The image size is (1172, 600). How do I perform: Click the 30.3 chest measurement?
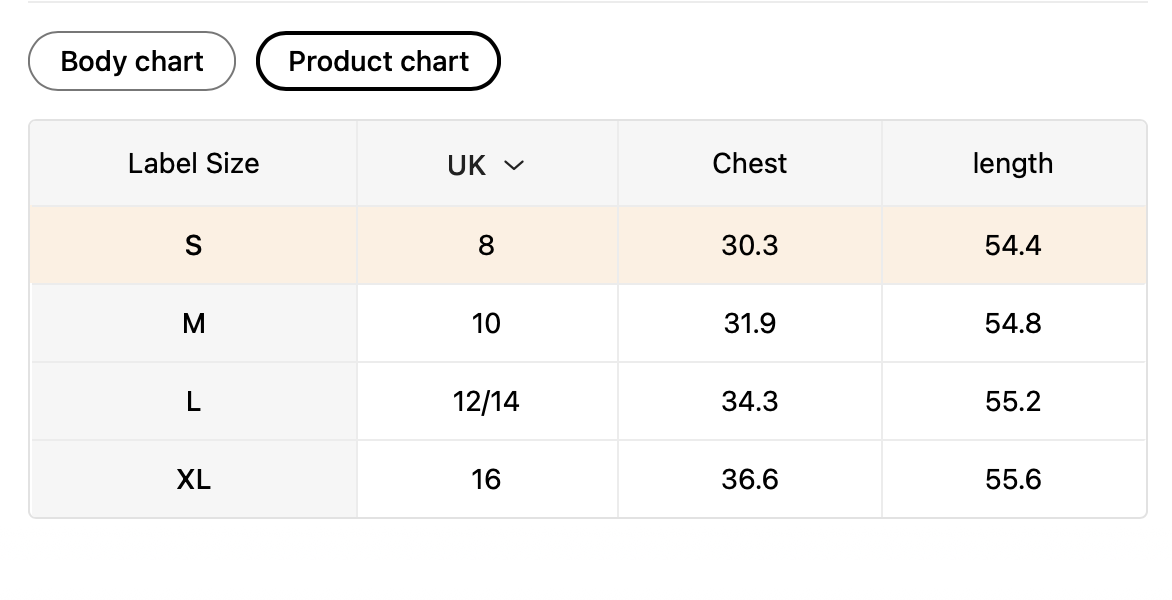pyautogui.click(x=750, y=246)
